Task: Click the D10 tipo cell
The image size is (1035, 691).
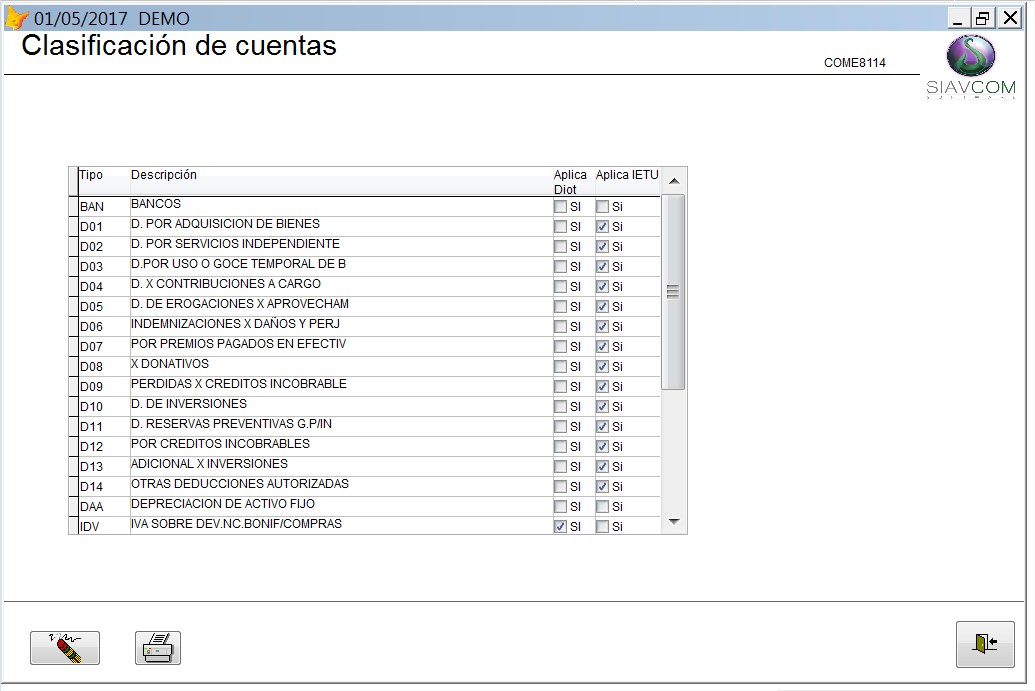Action: [x=104, y=407]
